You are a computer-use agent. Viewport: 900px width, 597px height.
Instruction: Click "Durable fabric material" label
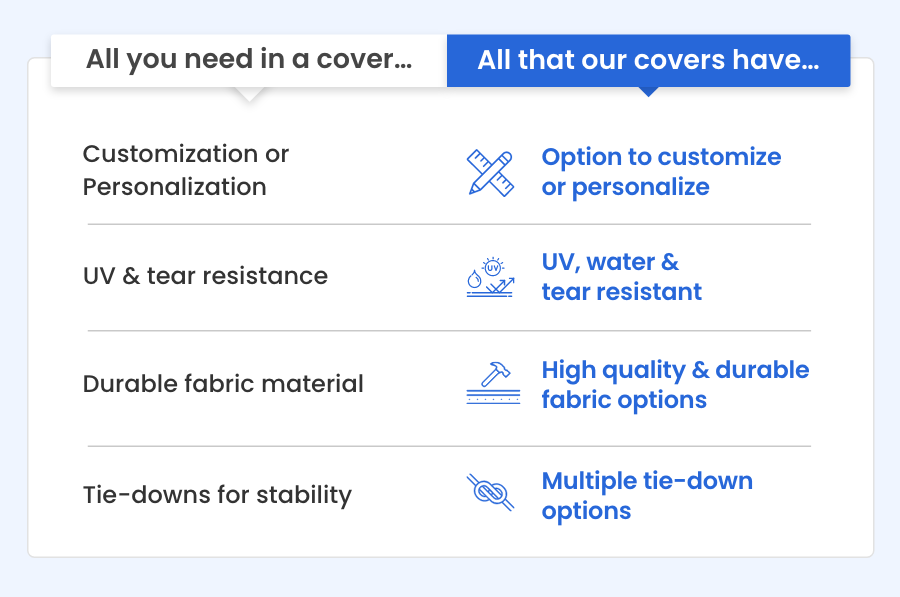point(223,384)
